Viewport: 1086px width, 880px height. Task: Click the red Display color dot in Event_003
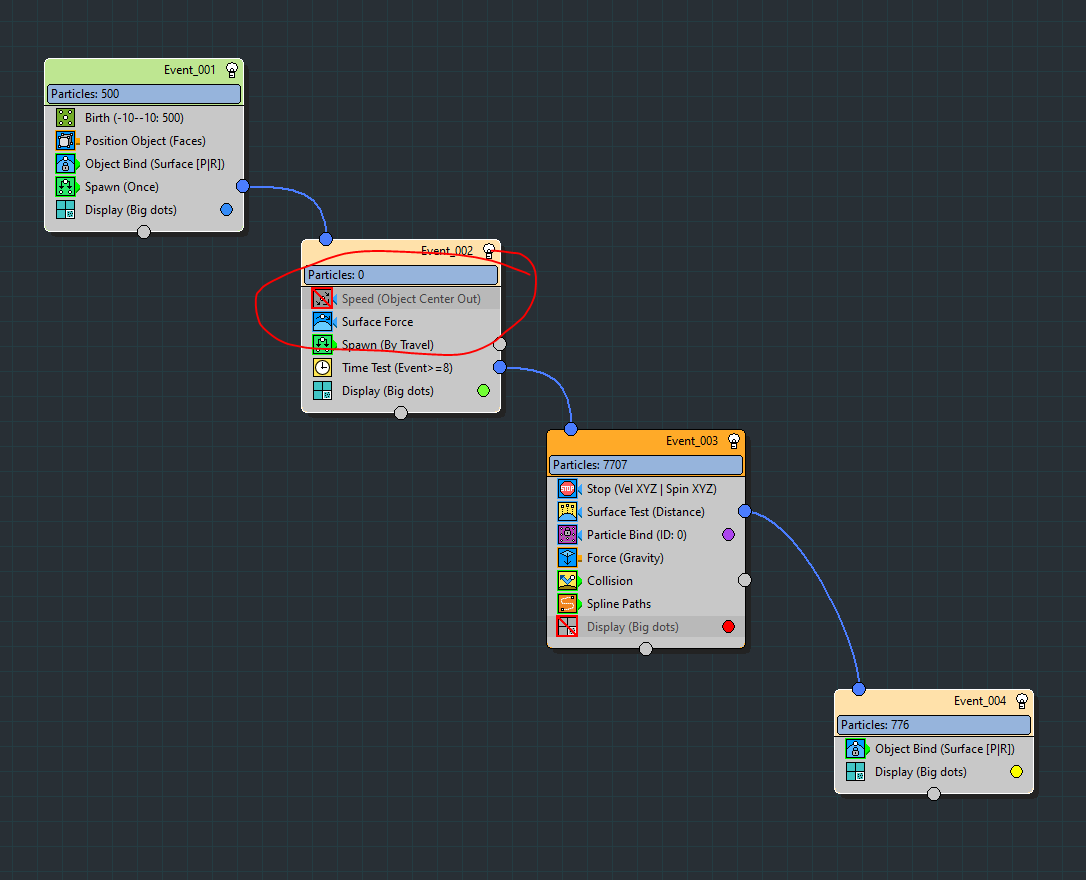tap(728, 627)
